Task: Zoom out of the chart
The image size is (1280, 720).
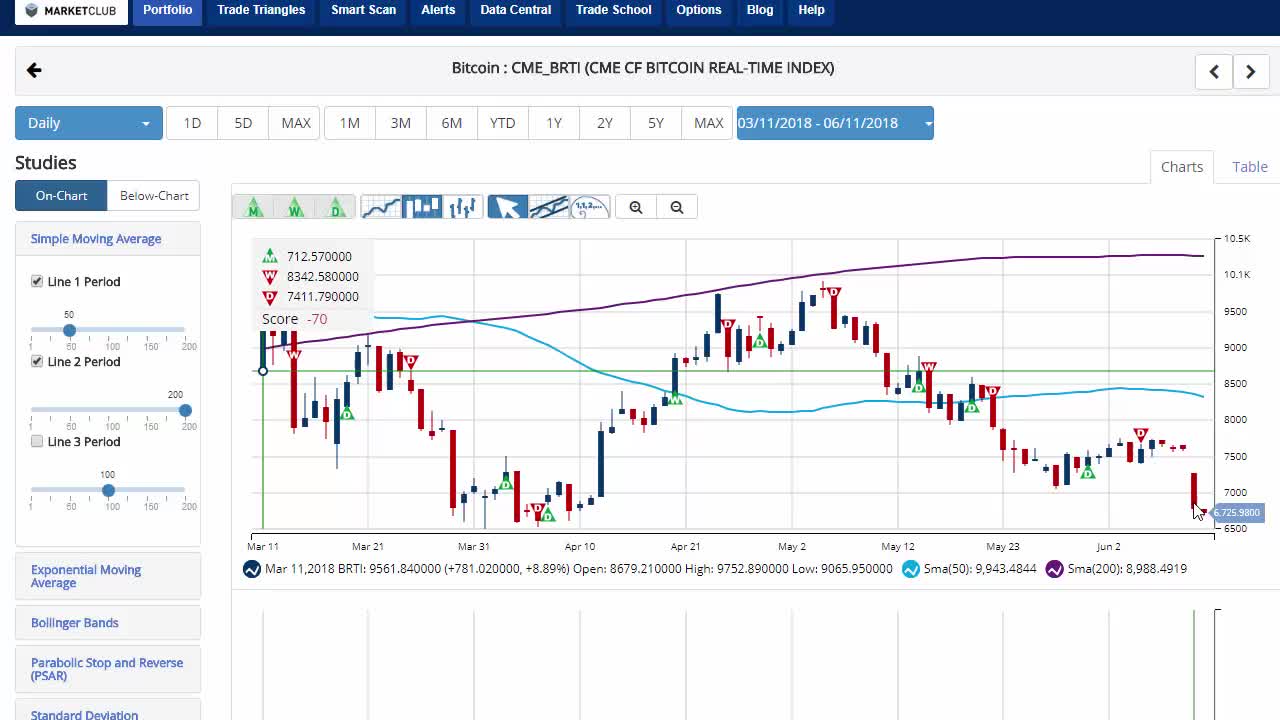Action: click(x=677, y=207)
